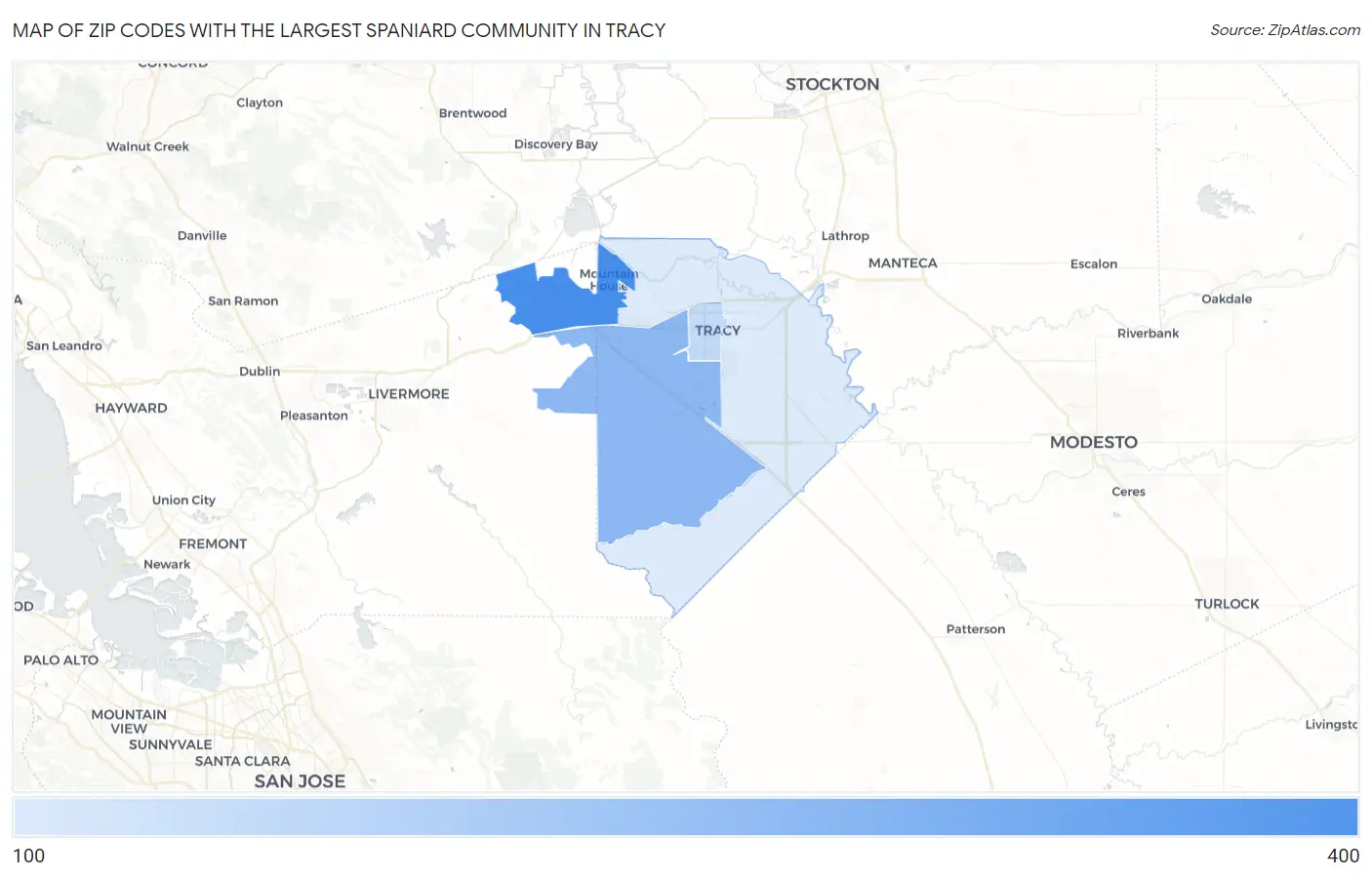Click the Riverbank town label
Screen dimensions: 1372x877
pos(1149,334)
